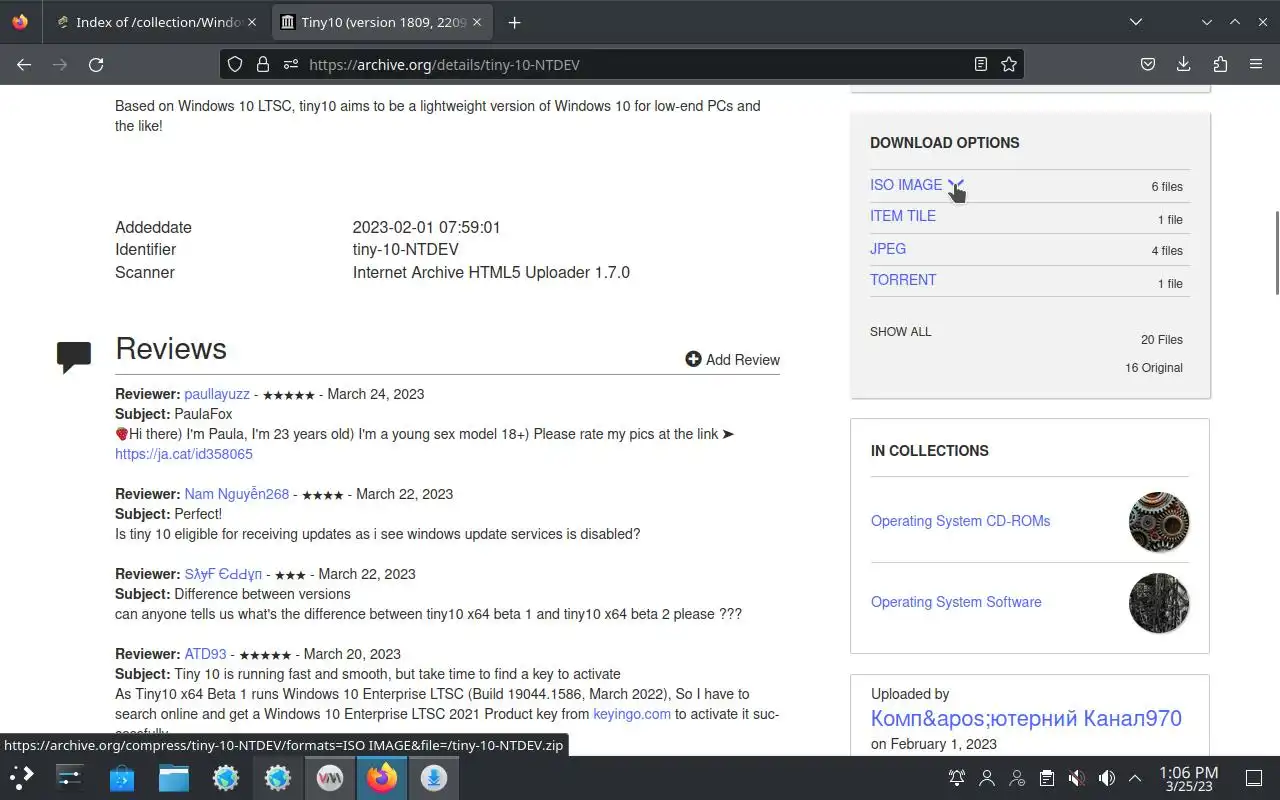This screenshot has width=1280, height=800.
Task: Show hidden system tray icons
Action: point(1135,778)
